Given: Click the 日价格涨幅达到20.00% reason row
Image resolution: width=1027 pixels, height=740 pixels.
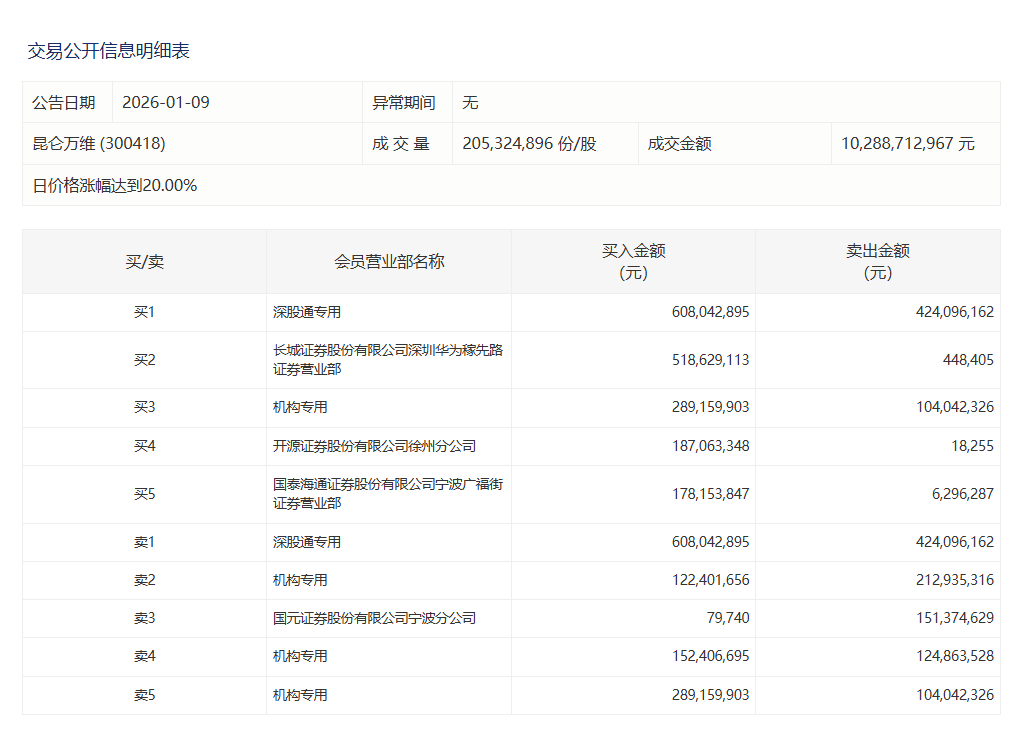Looking at the screenshot, I should point(115,185).
